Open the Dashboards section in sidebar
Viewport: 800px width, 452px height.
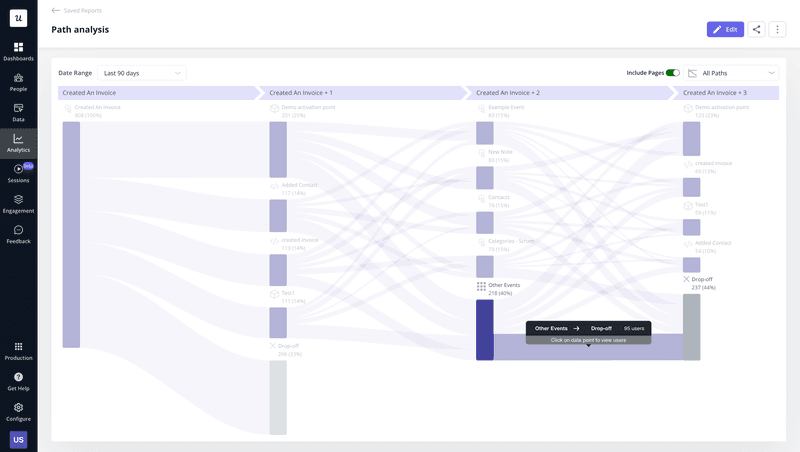point(18,52)
